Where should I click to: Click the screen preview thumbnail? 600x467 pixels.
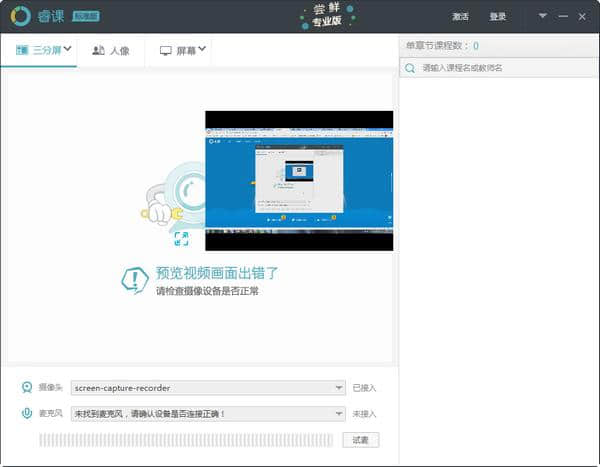point(299,181)
